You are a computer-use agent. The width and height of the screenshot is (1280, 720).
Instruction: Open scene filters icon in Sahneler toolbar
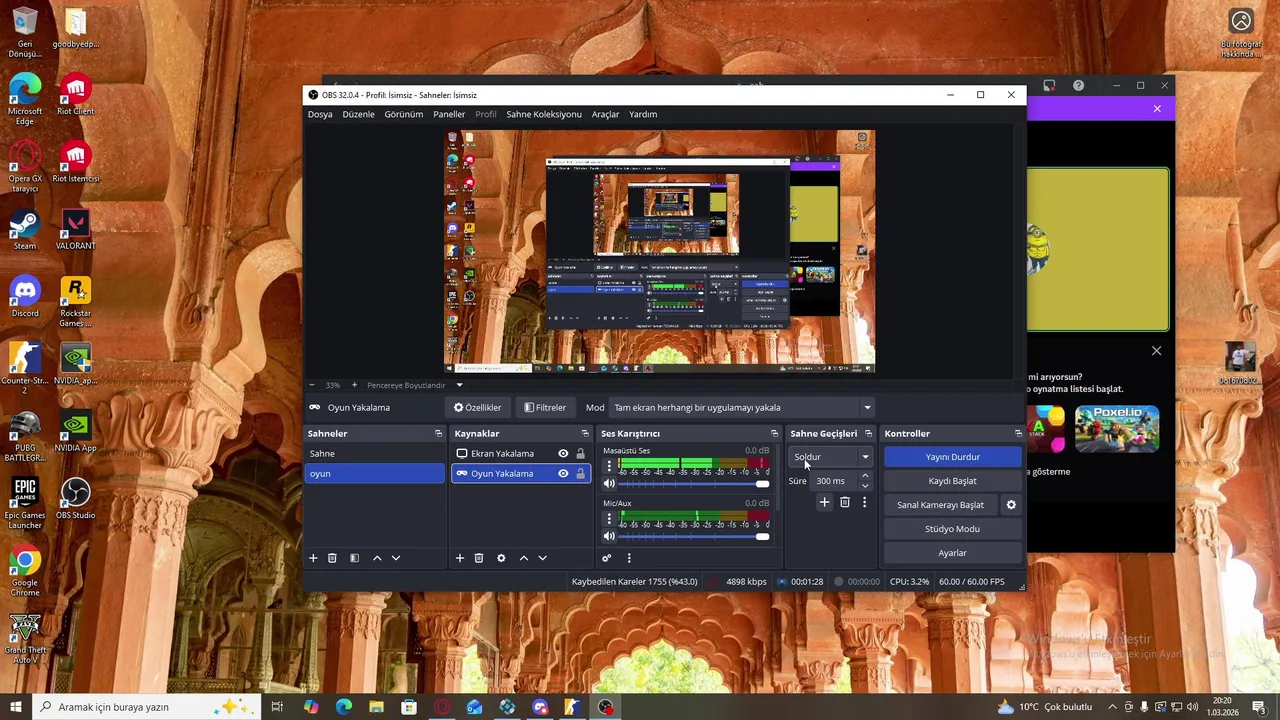pos(354,558)
